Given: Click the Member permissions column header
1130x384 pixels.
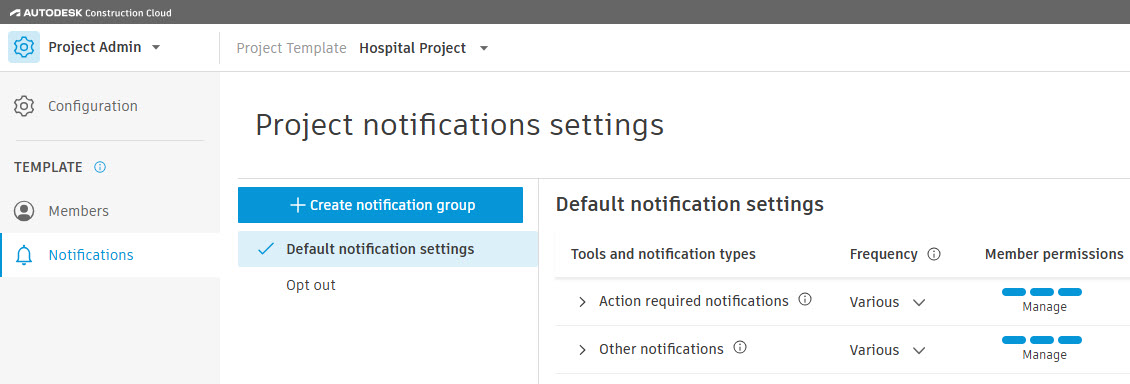Looking at the screenshot, I should (x=1054, y=254).
